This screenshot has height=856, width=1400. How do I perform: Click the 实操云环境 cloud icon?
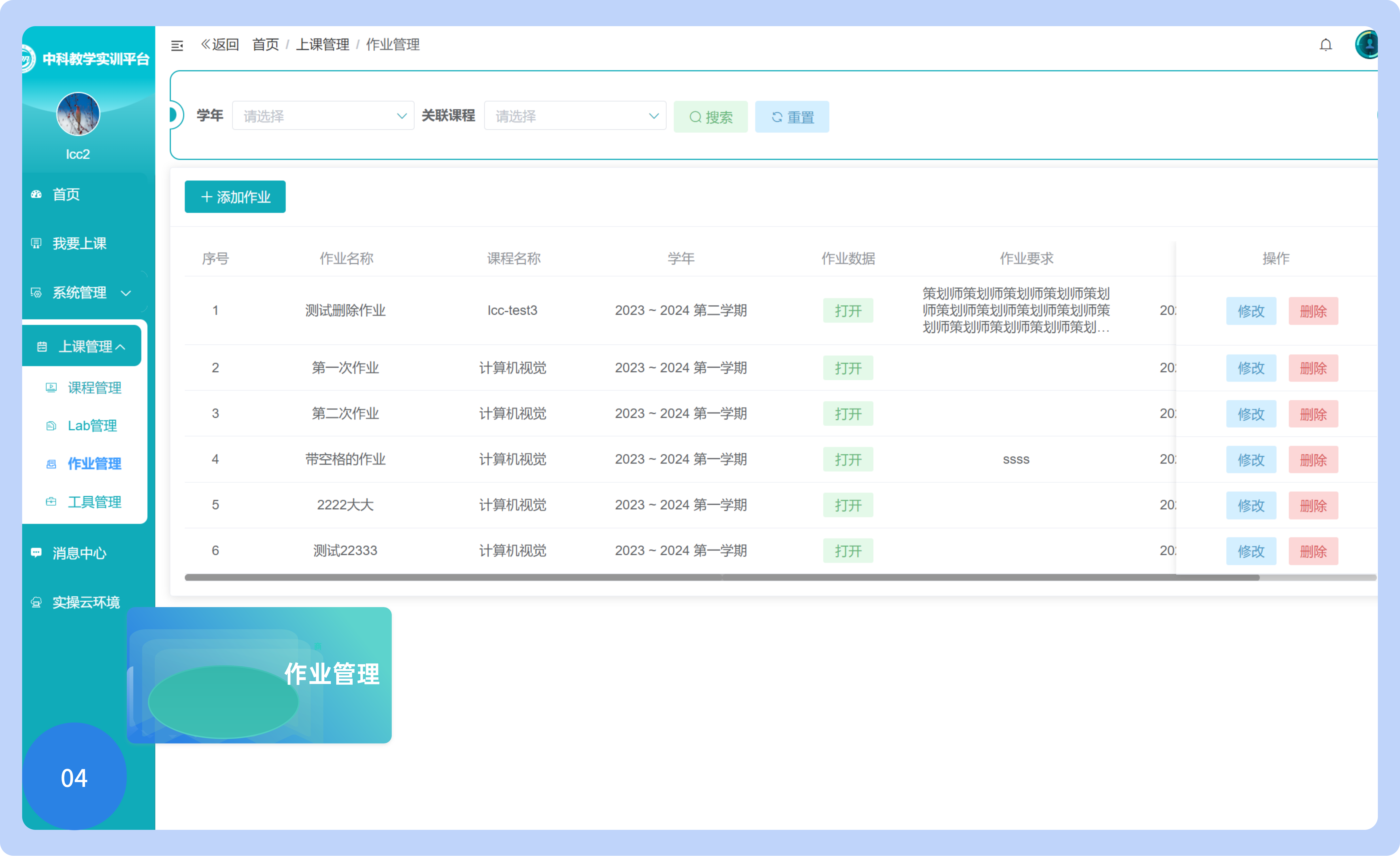[x=36, y=602]
